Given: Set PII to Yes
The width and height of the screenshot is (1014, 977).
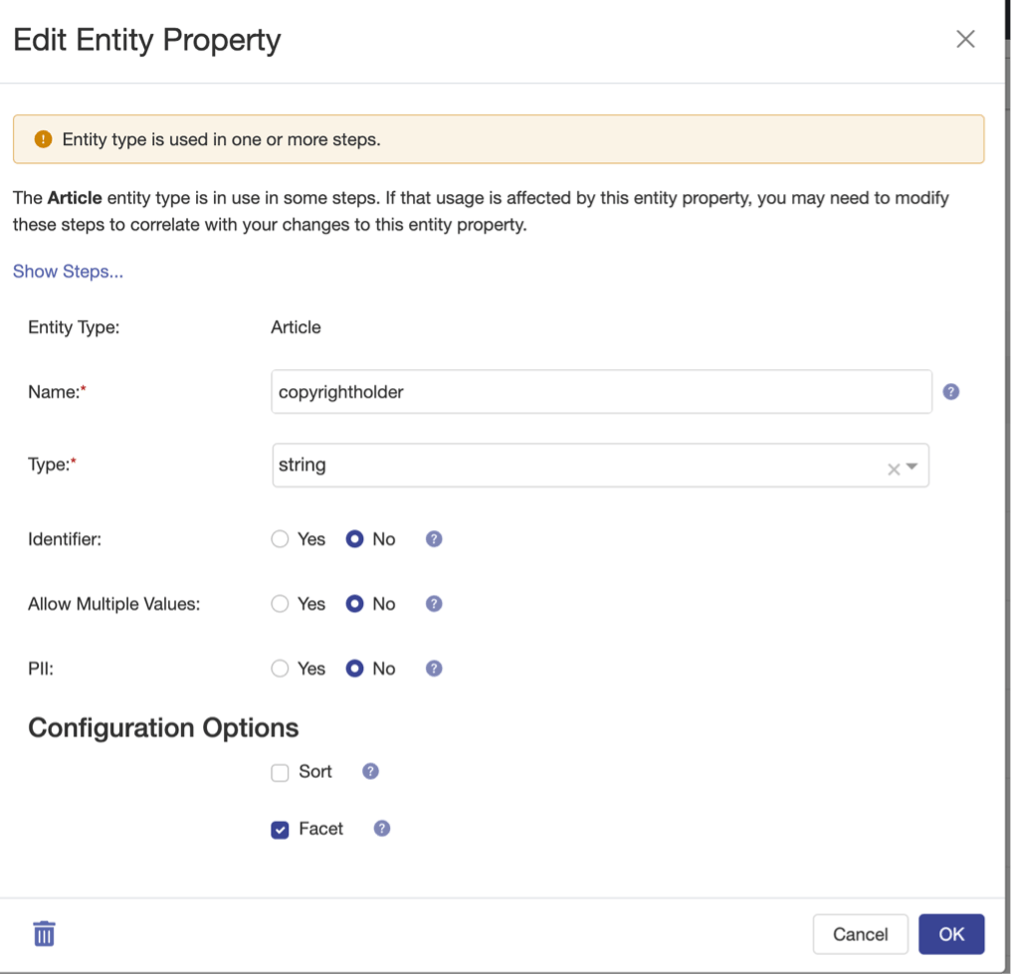Looking at the screenshot, I should [280, 669].
